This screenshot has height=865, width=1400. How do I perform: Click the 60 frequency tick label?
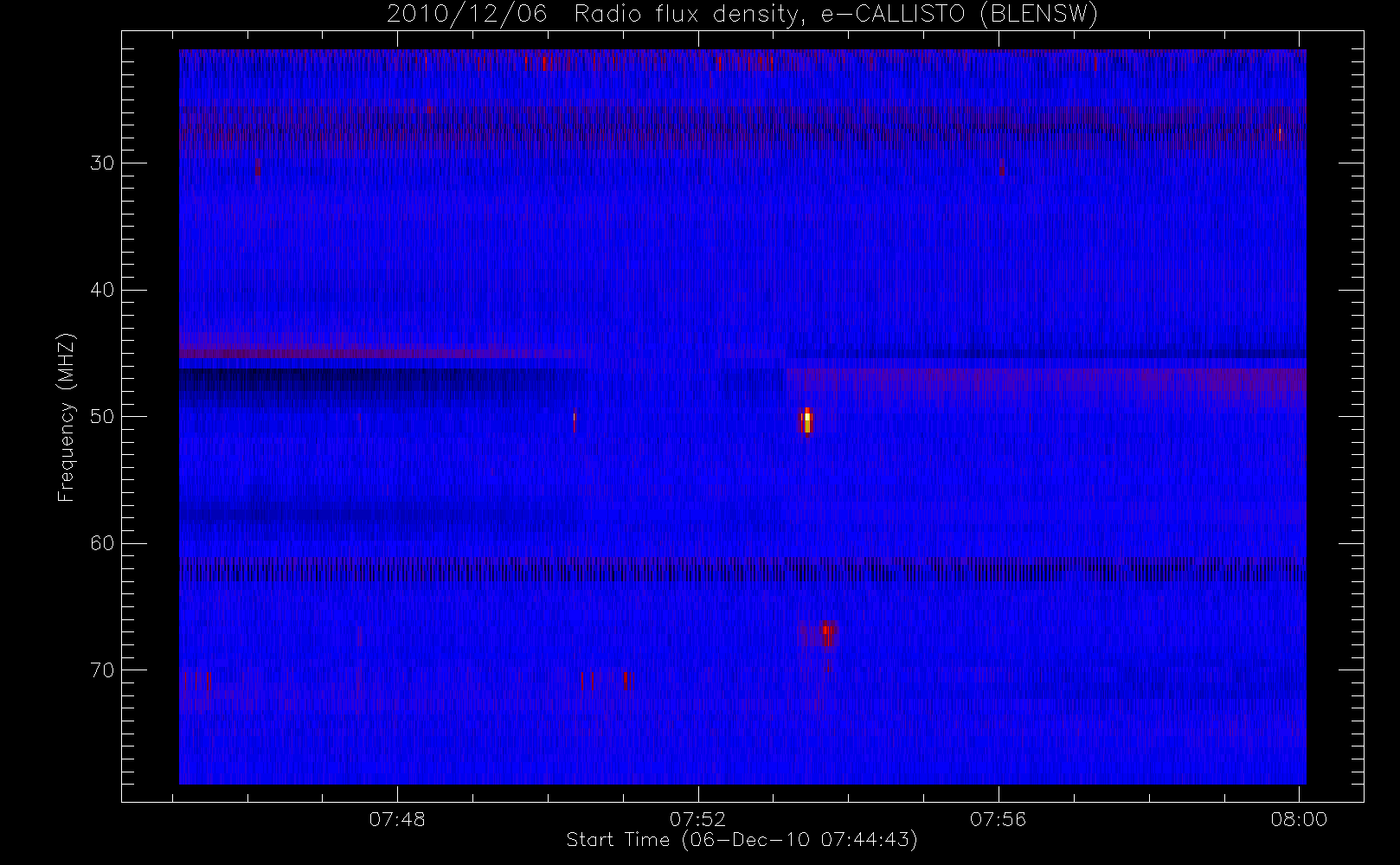click(x=102, y=543)
